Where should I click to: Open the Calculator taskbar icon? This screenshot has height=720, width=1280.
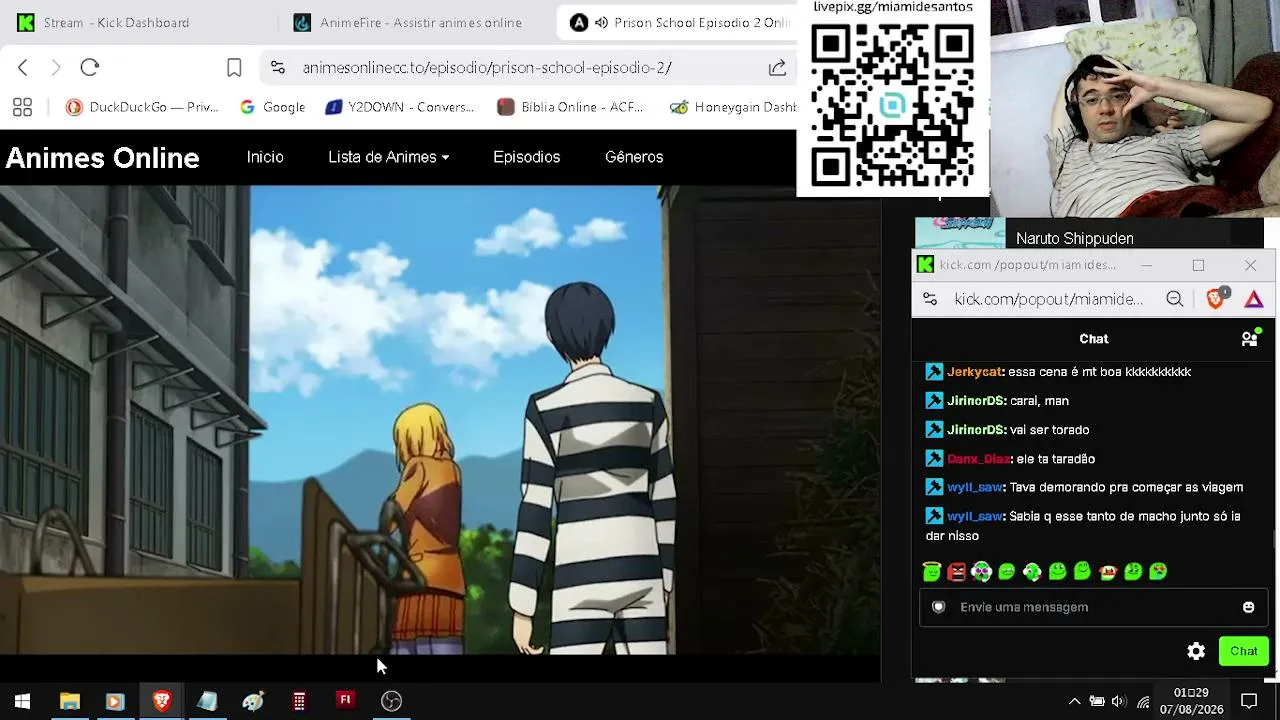coord(299,701)
